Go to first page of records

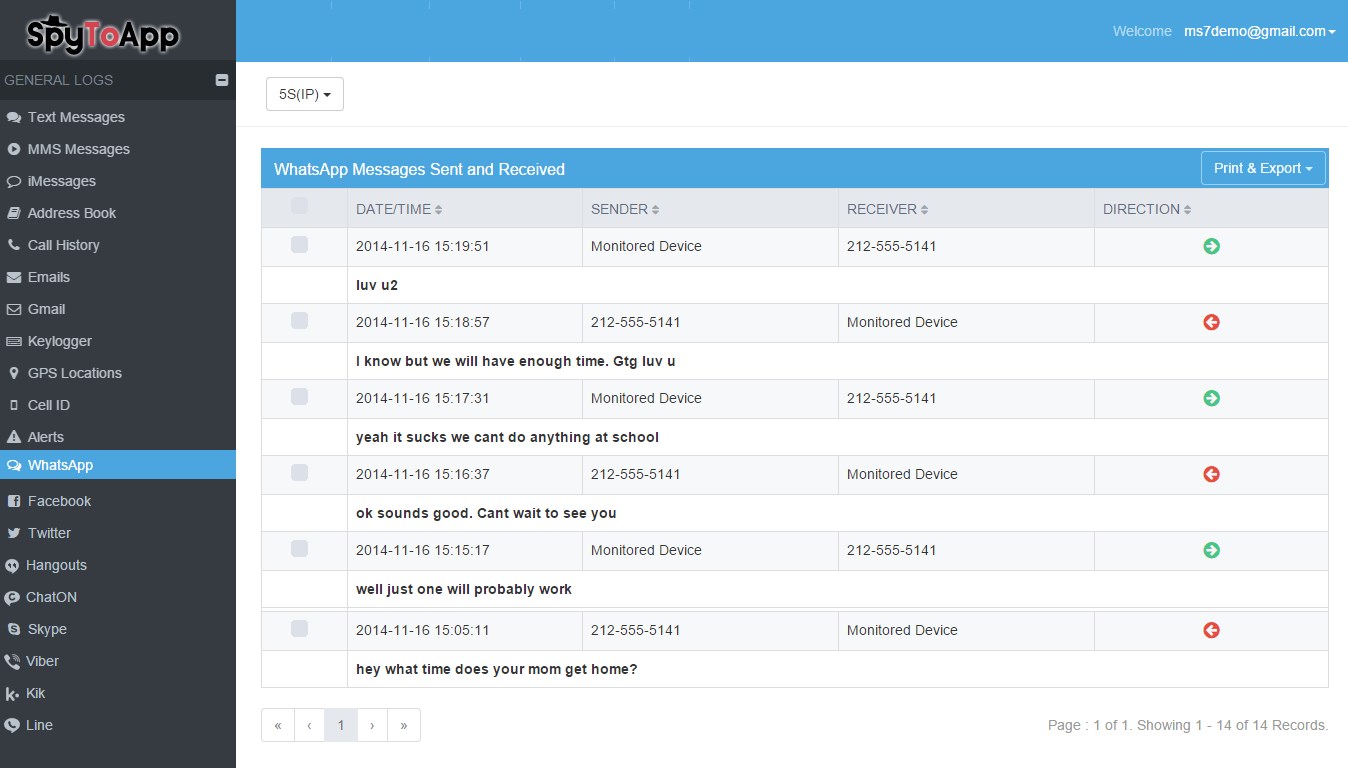278,725
